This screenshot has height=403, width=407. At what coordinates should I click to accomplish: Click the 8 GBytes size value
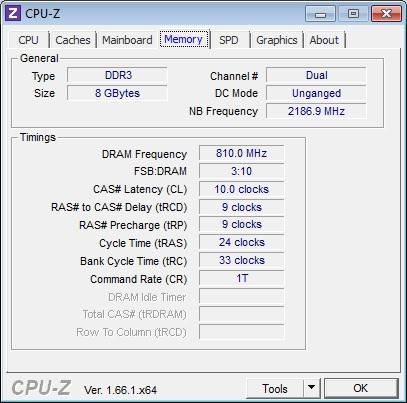[x=117, y=93]
